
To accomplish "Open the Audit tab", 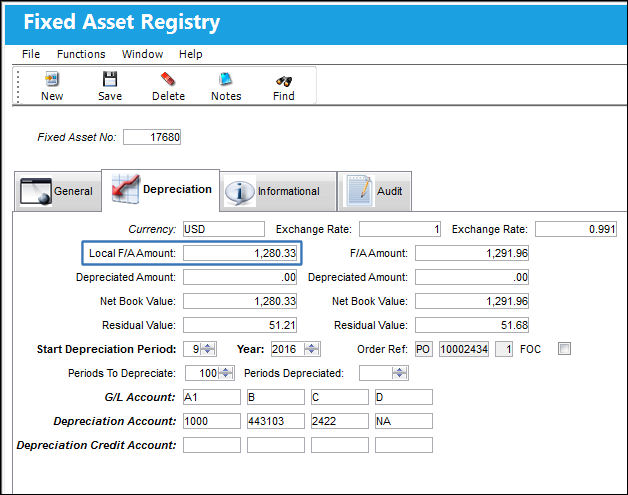I will pos(374,191).
